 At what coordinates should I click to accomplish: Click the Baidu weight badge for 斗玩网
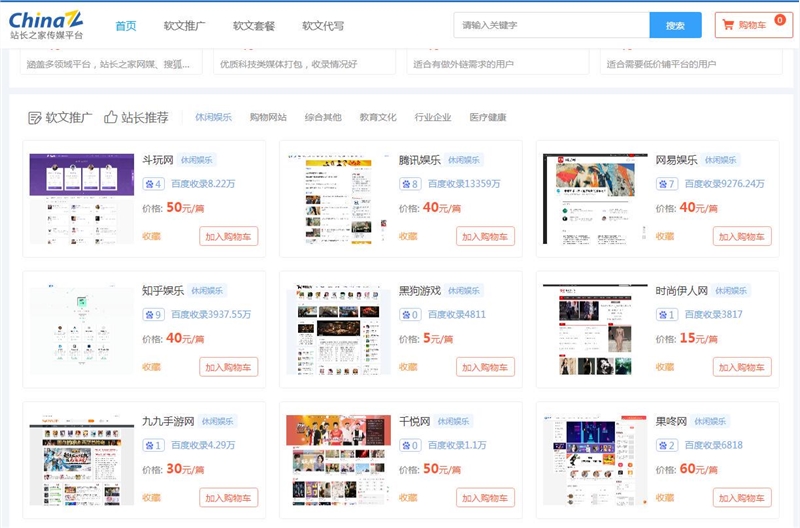click(153, 184)
